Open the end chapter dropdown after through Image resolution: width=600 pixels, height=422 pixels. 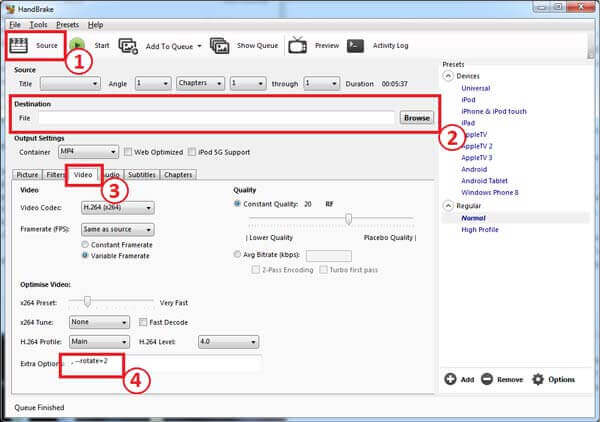point(321,83)
